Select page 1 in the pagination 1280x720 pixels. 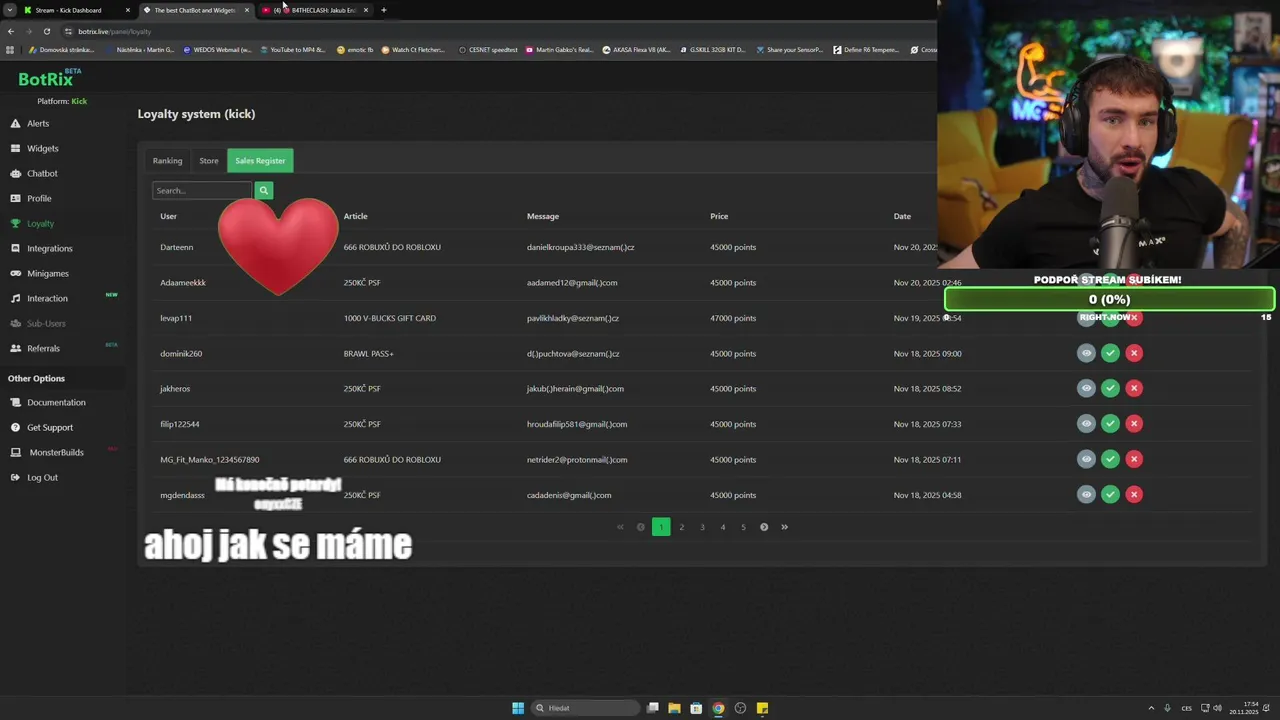(x=661, y=527)
